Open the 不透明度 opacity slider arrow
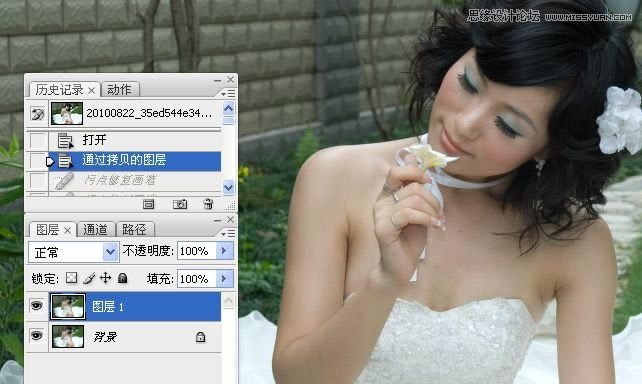The height and width of the screenshot is (384, 642). 224,251
